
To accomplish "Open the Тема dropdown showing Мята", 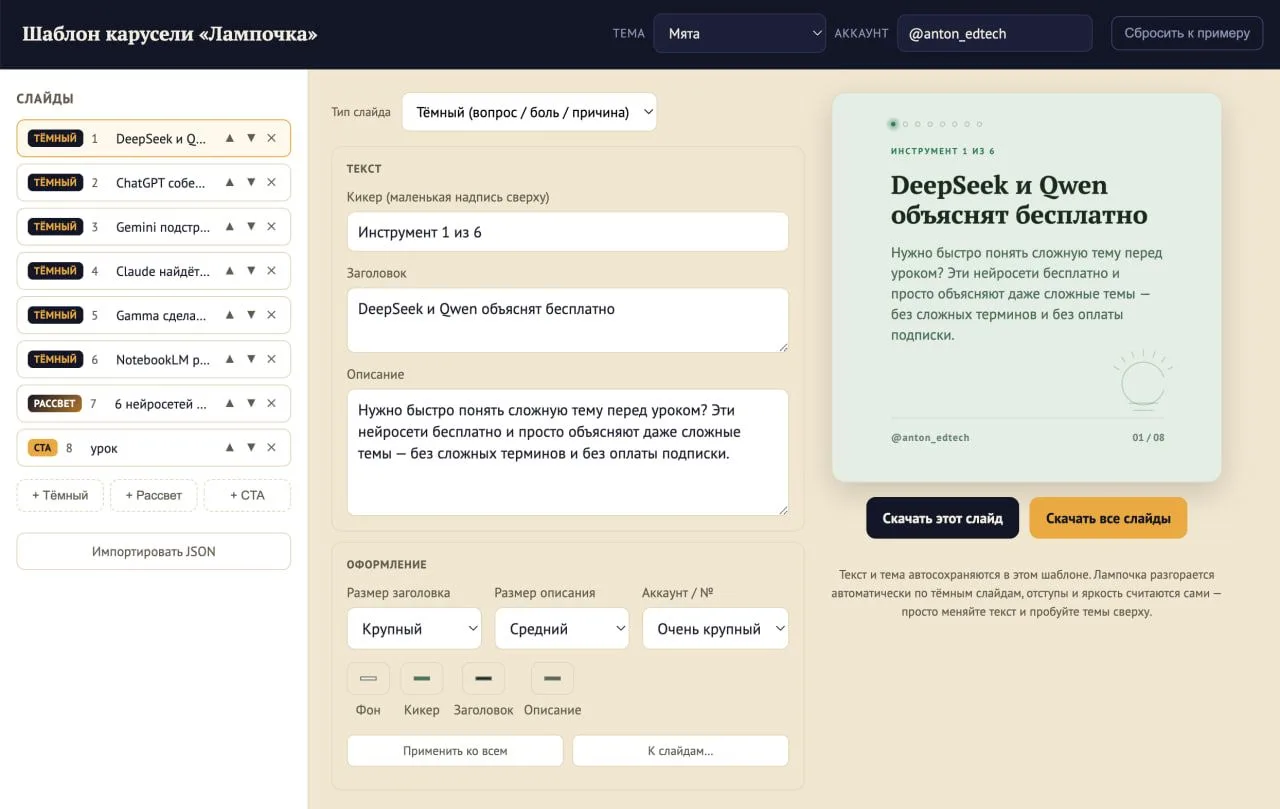I will tap(740, 33).
